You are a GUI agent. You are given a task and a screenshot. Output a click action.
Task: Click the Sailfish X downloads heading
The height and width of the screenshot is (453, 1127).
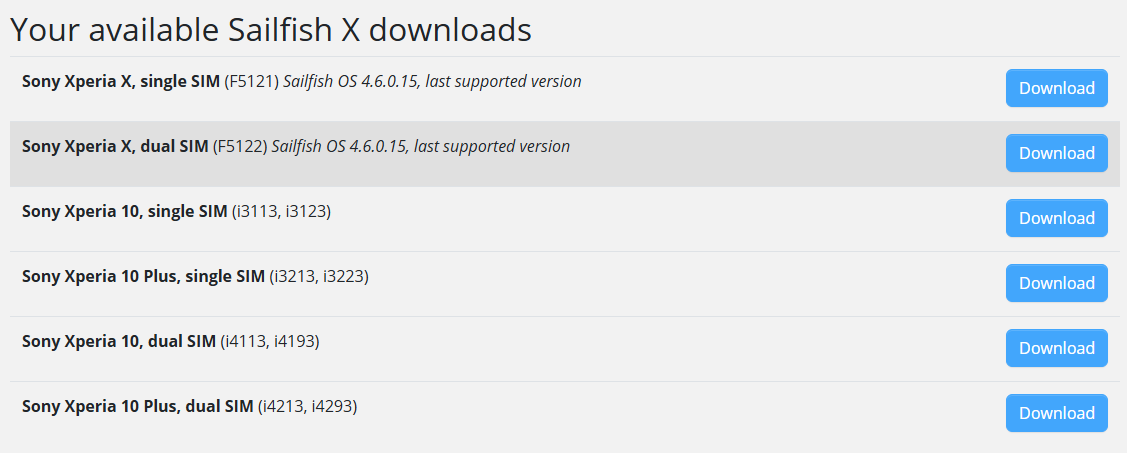pyautogui.click(x=270, y=30)
